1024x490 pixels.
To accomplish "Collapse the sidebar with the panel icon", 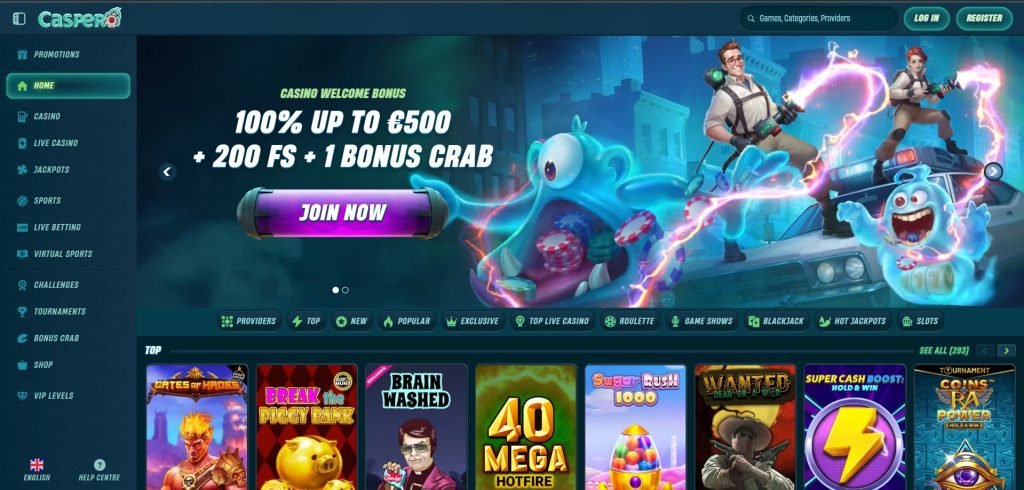I will point(19,18).
